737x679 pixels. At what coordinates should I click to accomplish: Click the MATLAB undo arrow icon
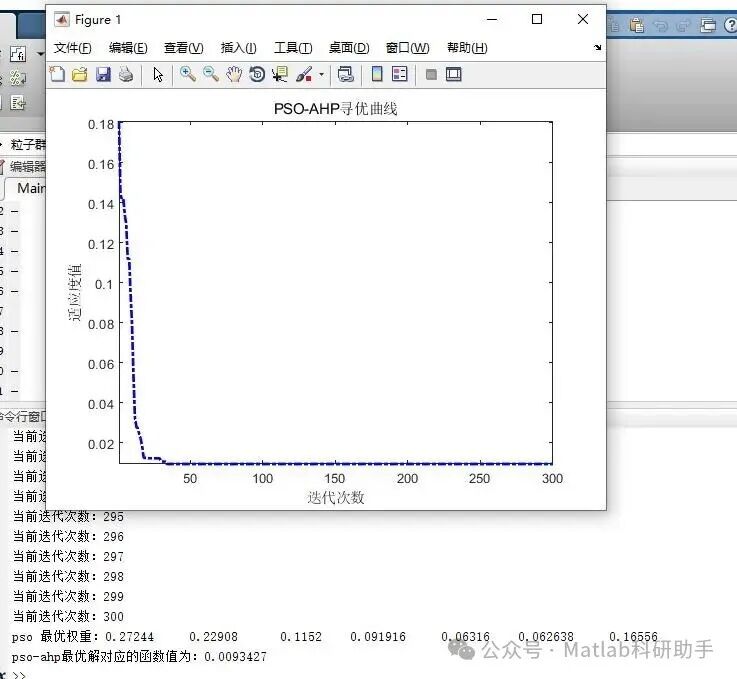click(661, 25)
